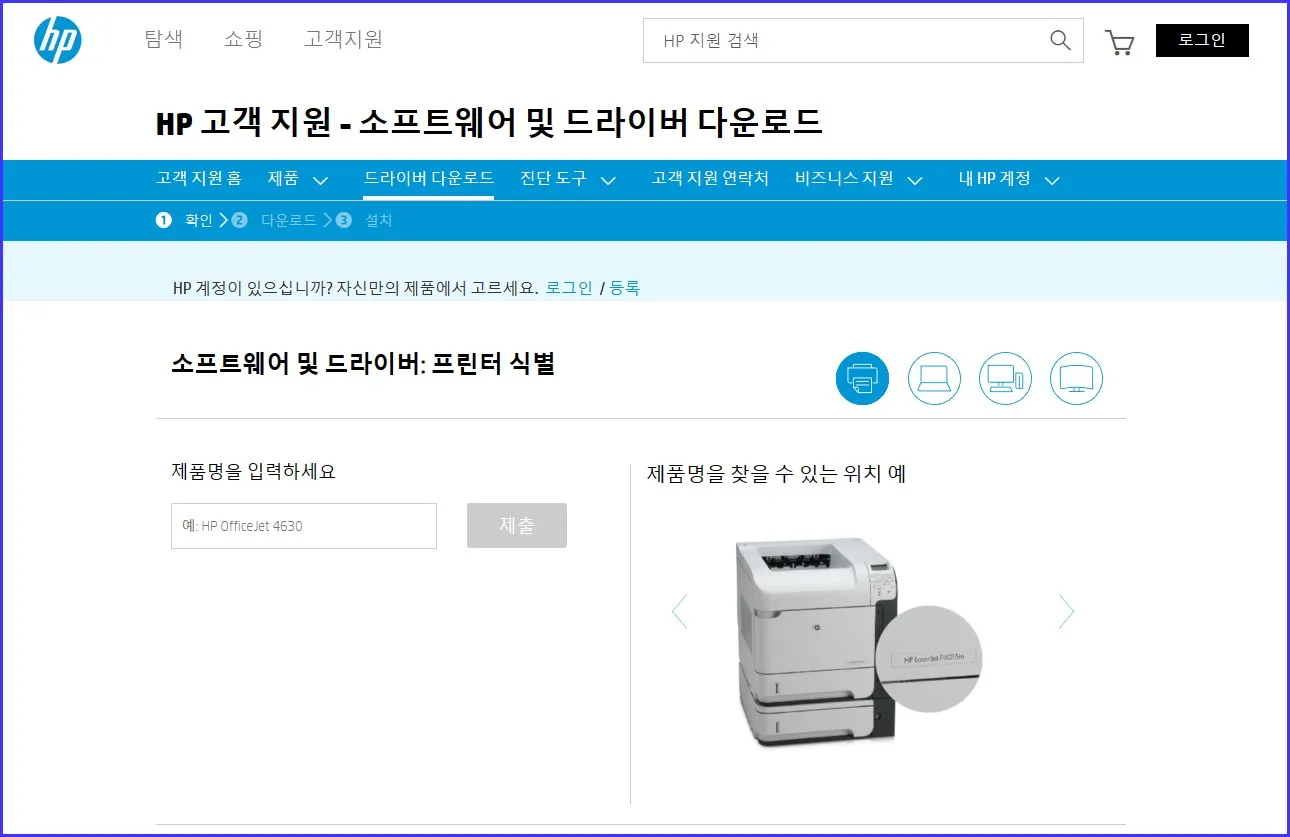Show previous example image with left arrow
The image size is (1290, 837).
point(680,611)
